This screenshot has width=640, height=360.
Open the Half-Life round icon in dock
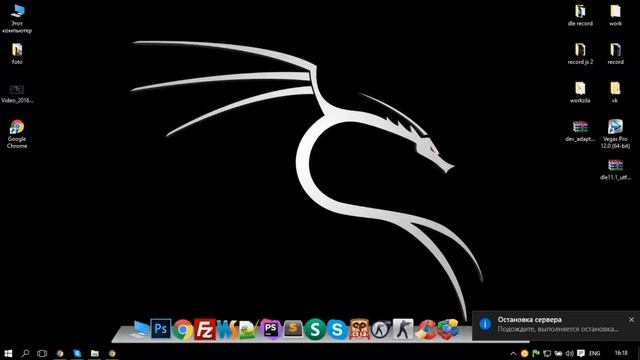(381, 329)
